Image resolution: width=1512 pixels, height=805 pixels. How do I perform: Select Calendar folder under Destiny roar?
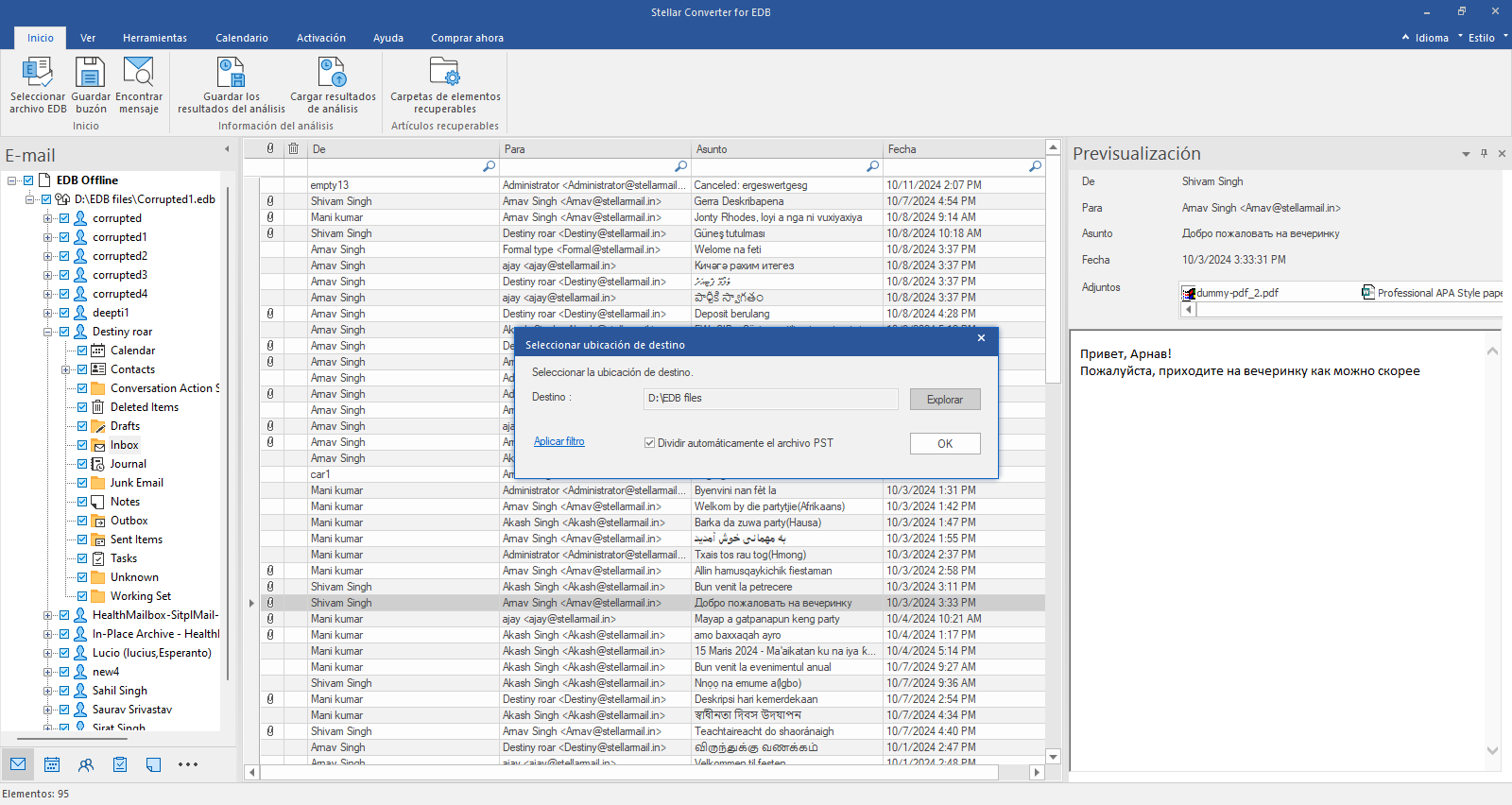[x=132, y=351]
